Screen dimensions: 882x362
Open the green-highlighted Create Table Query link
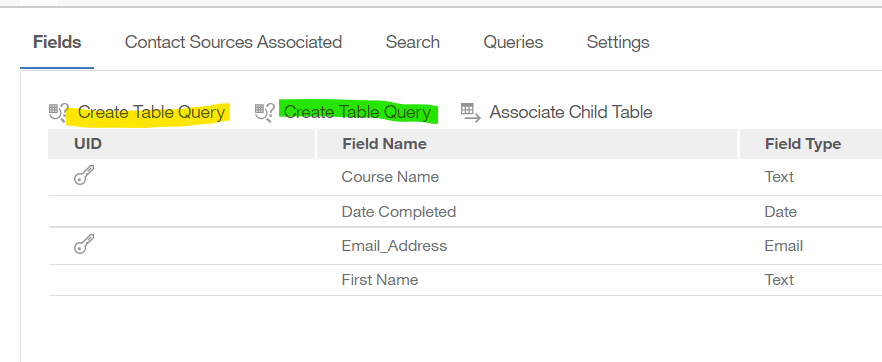(357, 112)
